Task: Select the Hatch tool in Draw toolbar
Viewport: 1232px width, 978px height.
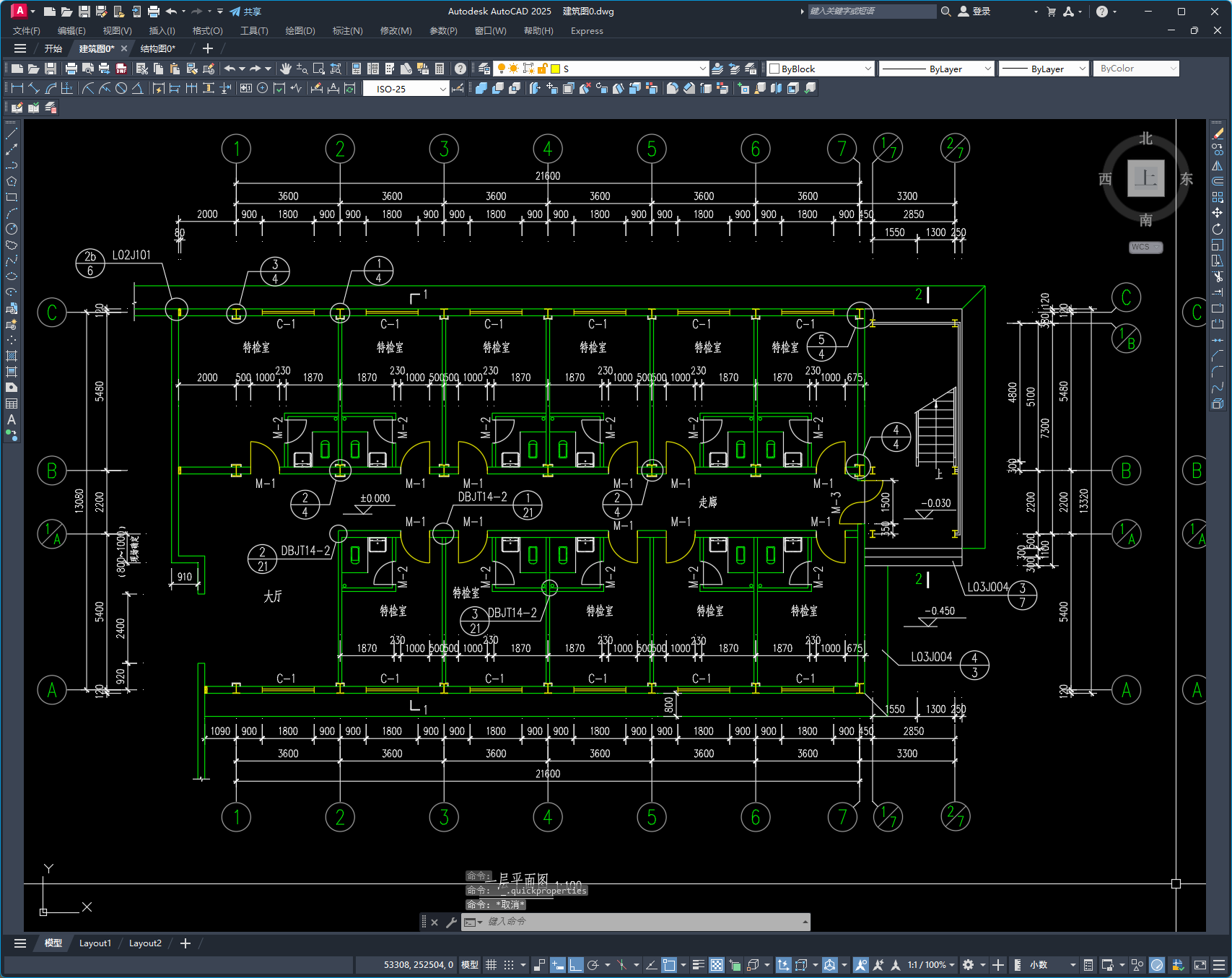Action: (12, 356)
